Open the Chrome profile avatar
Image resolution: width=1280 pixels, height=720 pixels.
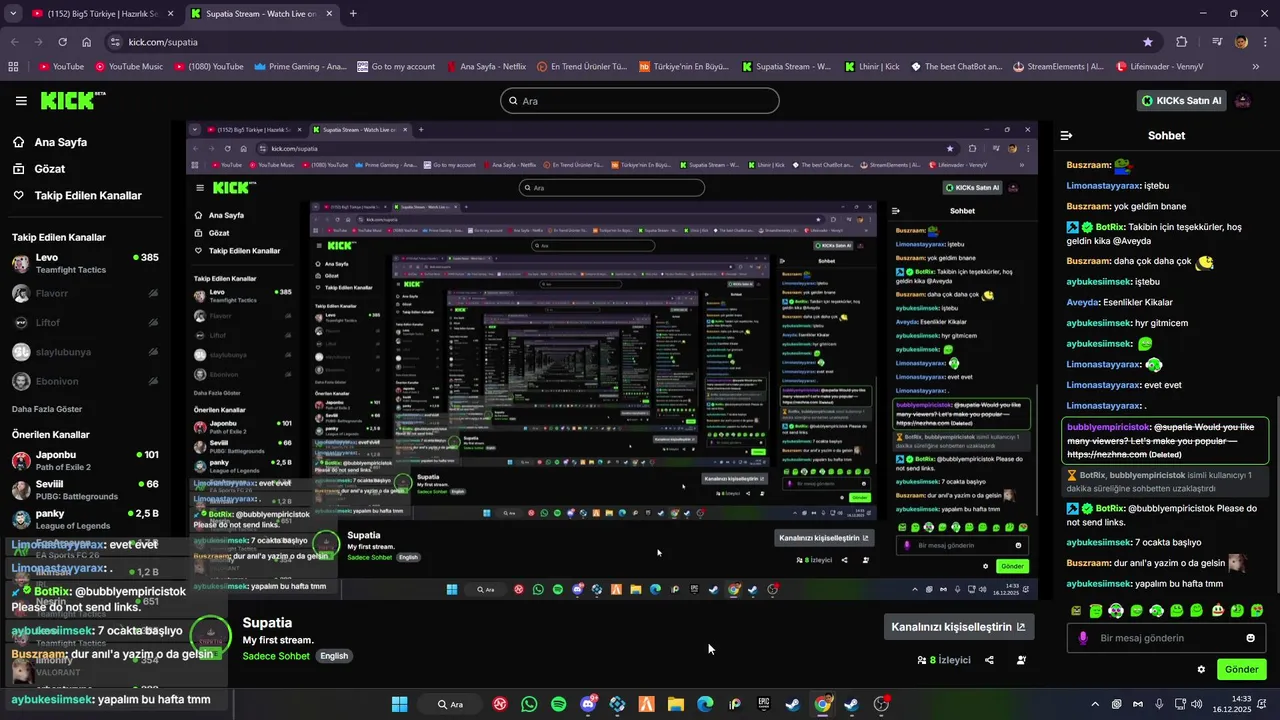click(1241, 42)
